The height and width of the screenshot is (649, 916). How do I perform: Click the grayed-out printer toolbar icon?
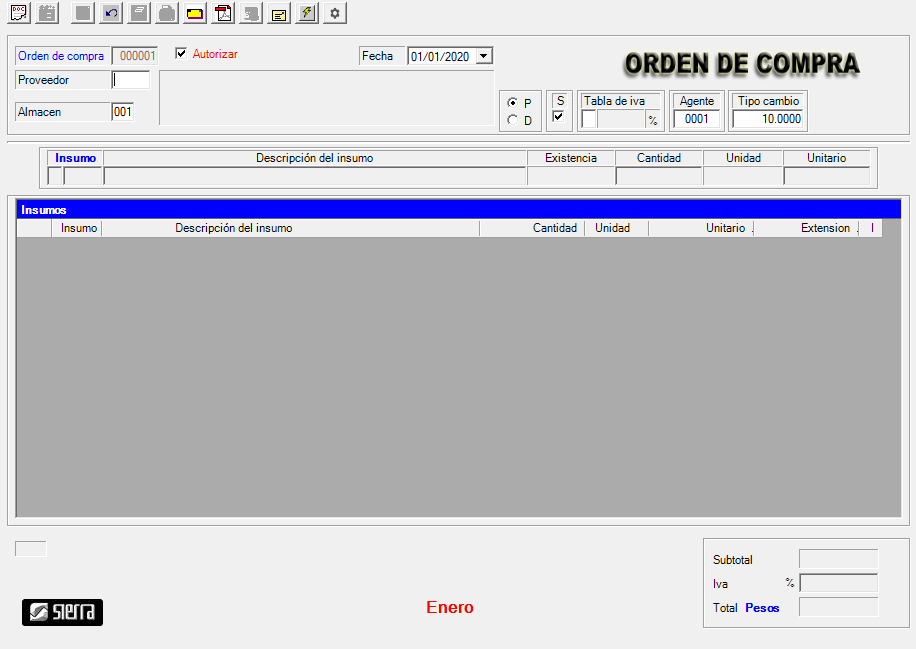coord(167,13)
